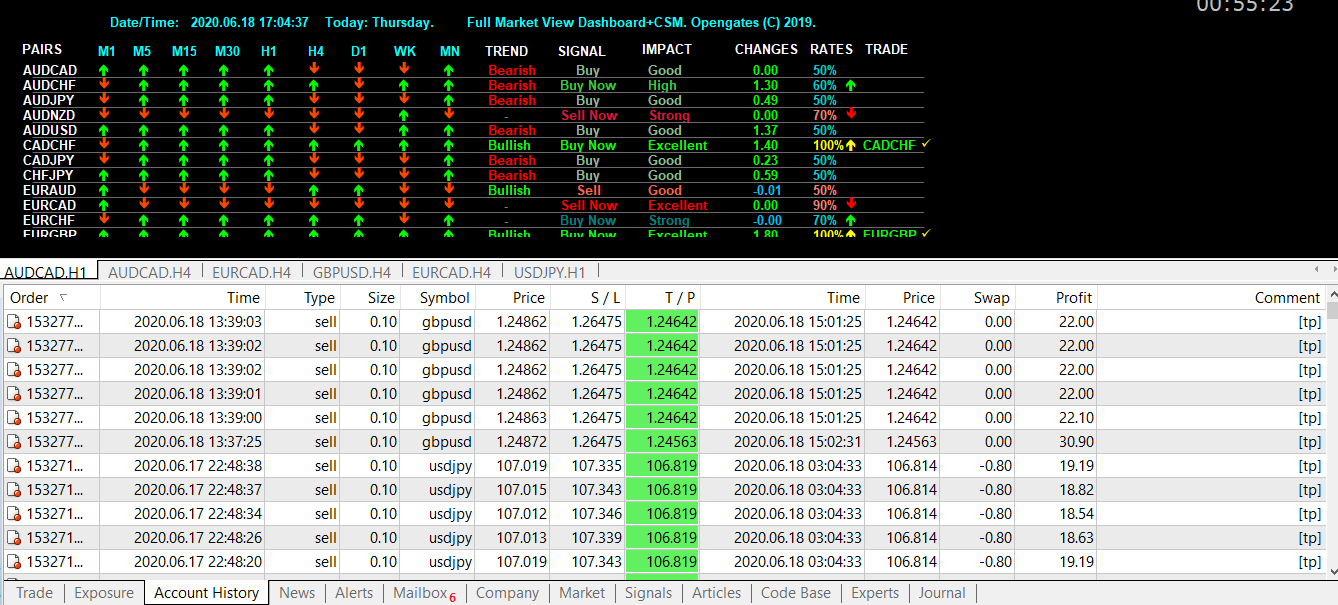Click the CADCHF trade label in the dashboard
The width and height of the screenshot is (1338, 605).
(889, 145)
